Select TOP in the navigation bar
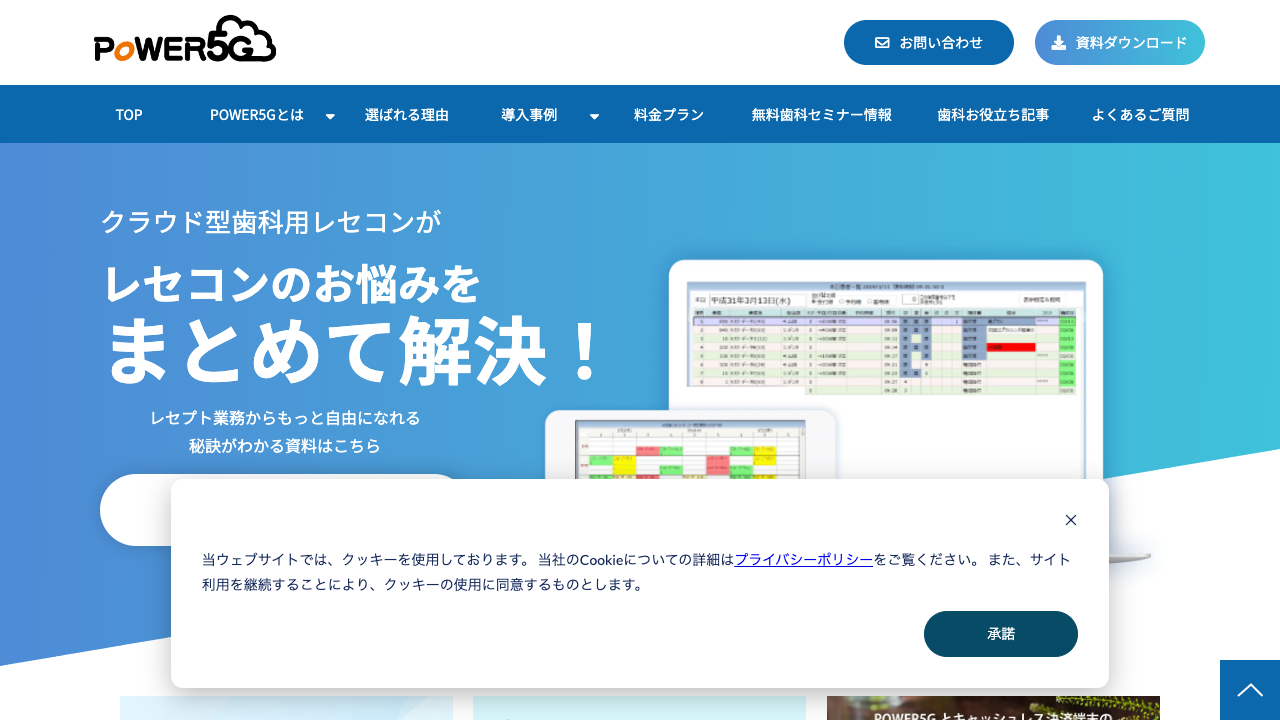The image size is (1280, 720). [x=129, y=114]
